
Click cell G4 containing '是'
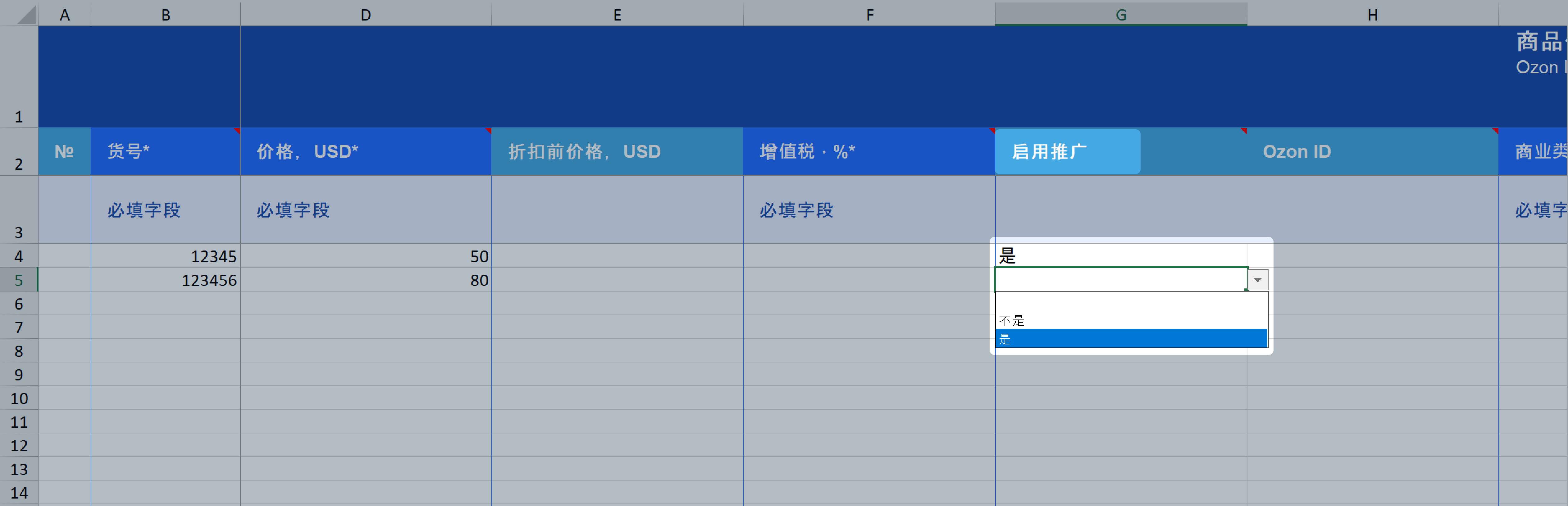(1121, 256)
